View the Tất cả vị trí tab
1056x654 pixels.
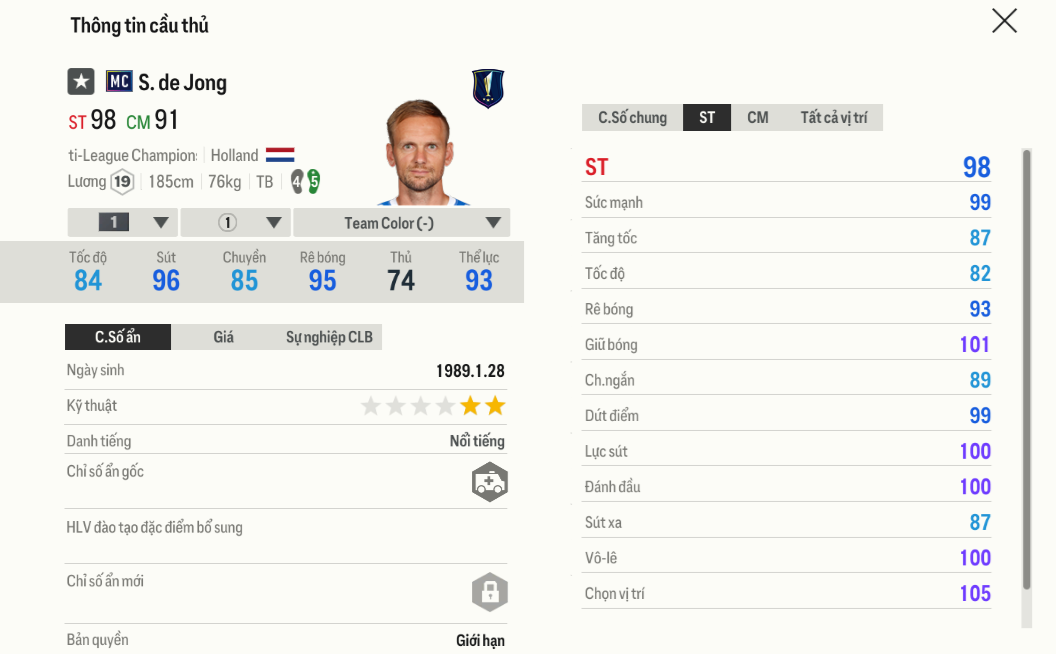pyautogui.click(x=833, y=118)
